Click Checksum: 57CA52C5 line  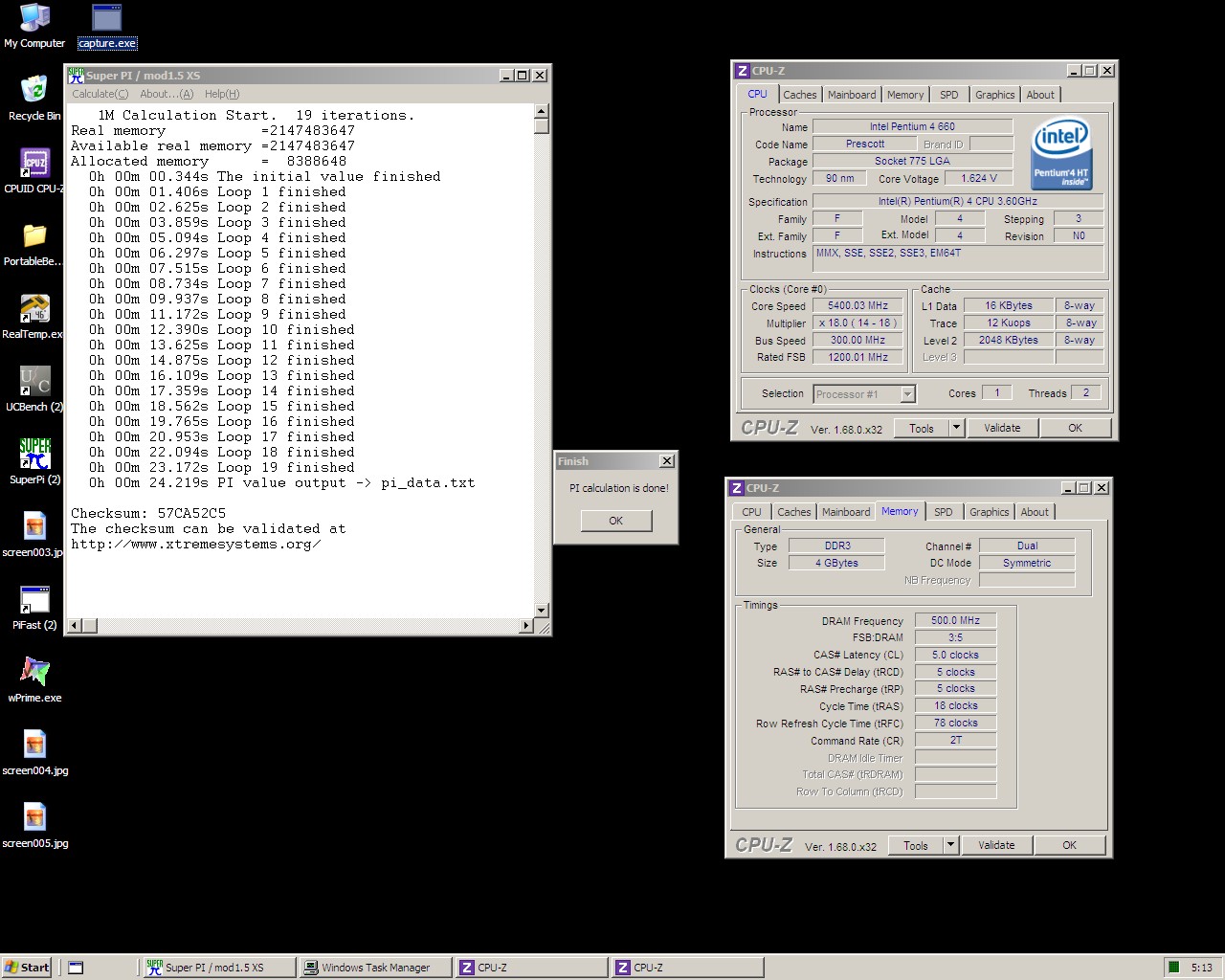[148, 513]
